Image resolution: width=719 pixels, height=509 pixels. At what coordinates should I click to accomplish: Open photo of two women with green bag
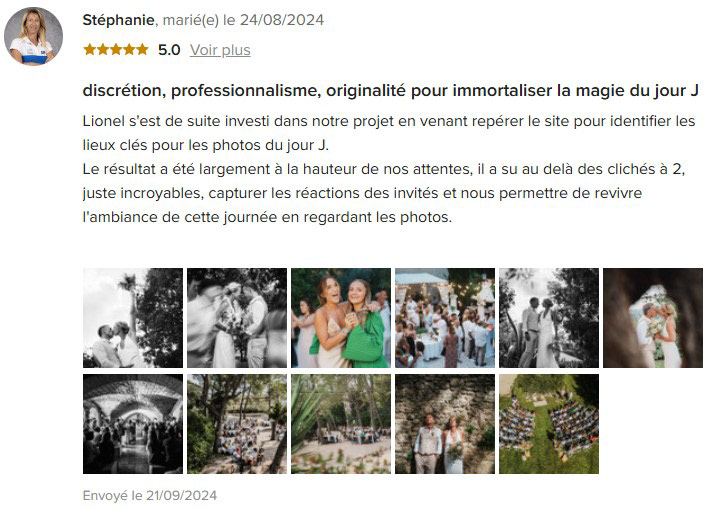click(341, 318)
